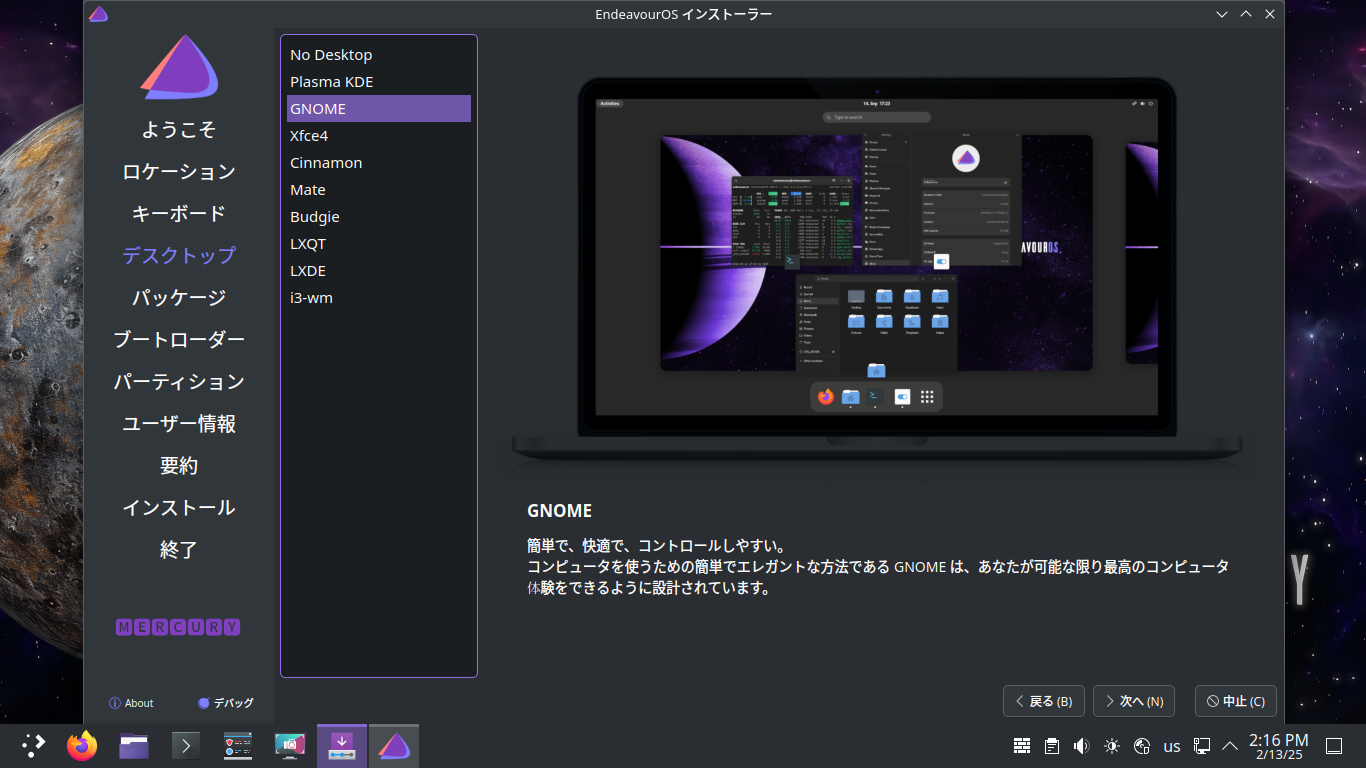Viewport: 1366px width, 768px height.
Task: Open the clock showing 2:16 PM
Action: (1279, 746)
